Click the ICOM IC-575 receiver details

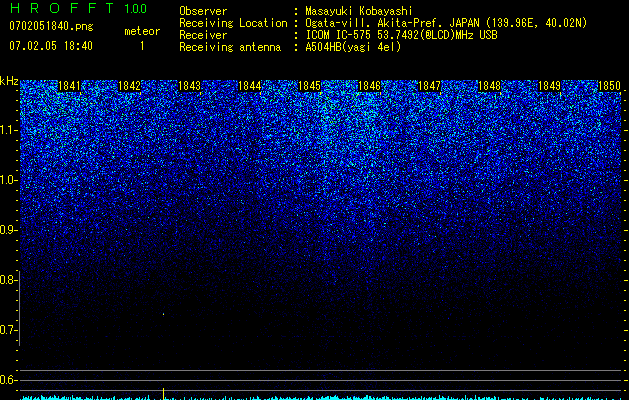[401, 35]
